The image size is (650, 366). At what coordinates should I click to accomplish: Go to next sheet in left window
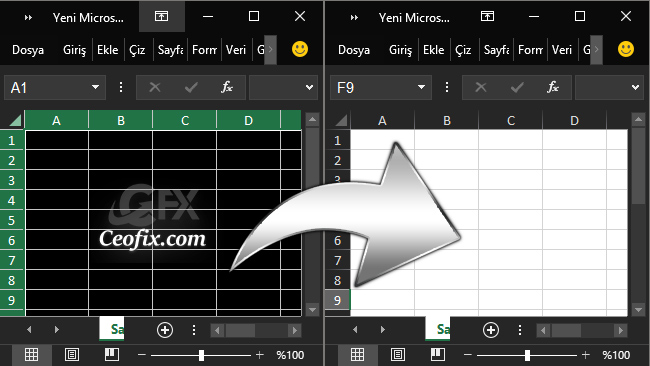pos(57,330)
